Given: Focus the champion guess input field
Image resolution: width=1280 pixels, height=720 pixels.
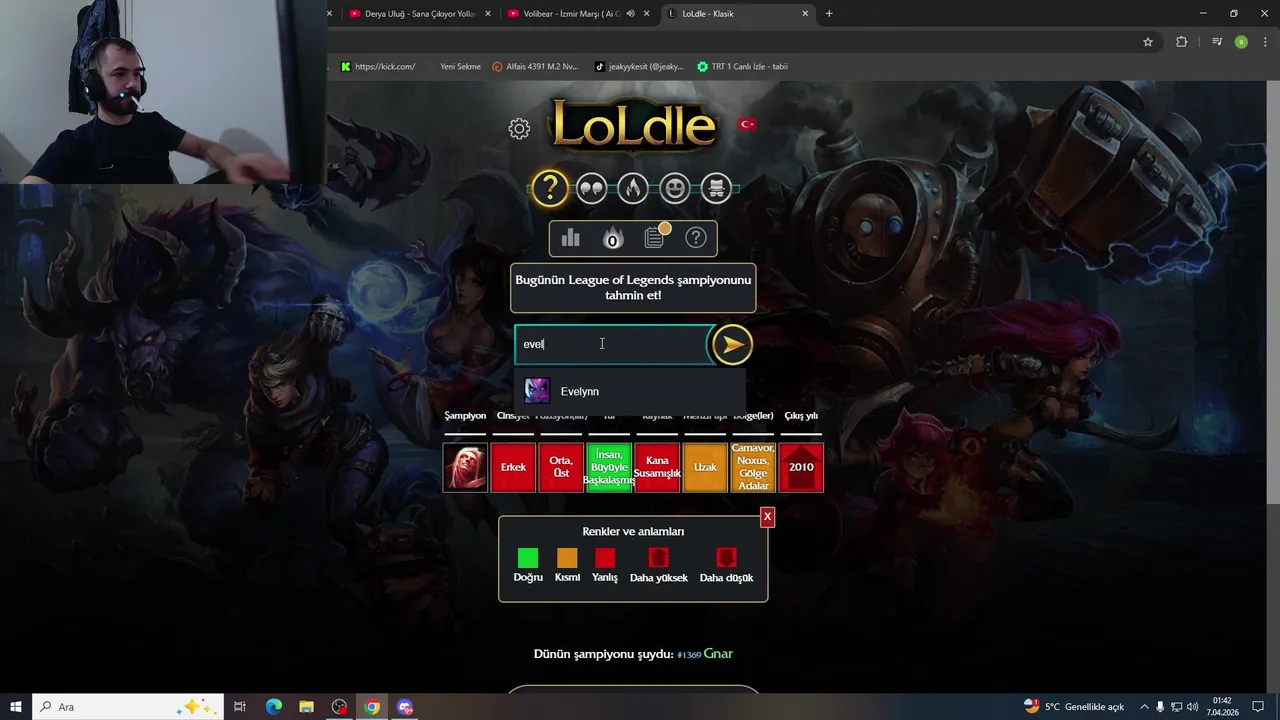Looking at the screenshot, I should tap(612, 344).
